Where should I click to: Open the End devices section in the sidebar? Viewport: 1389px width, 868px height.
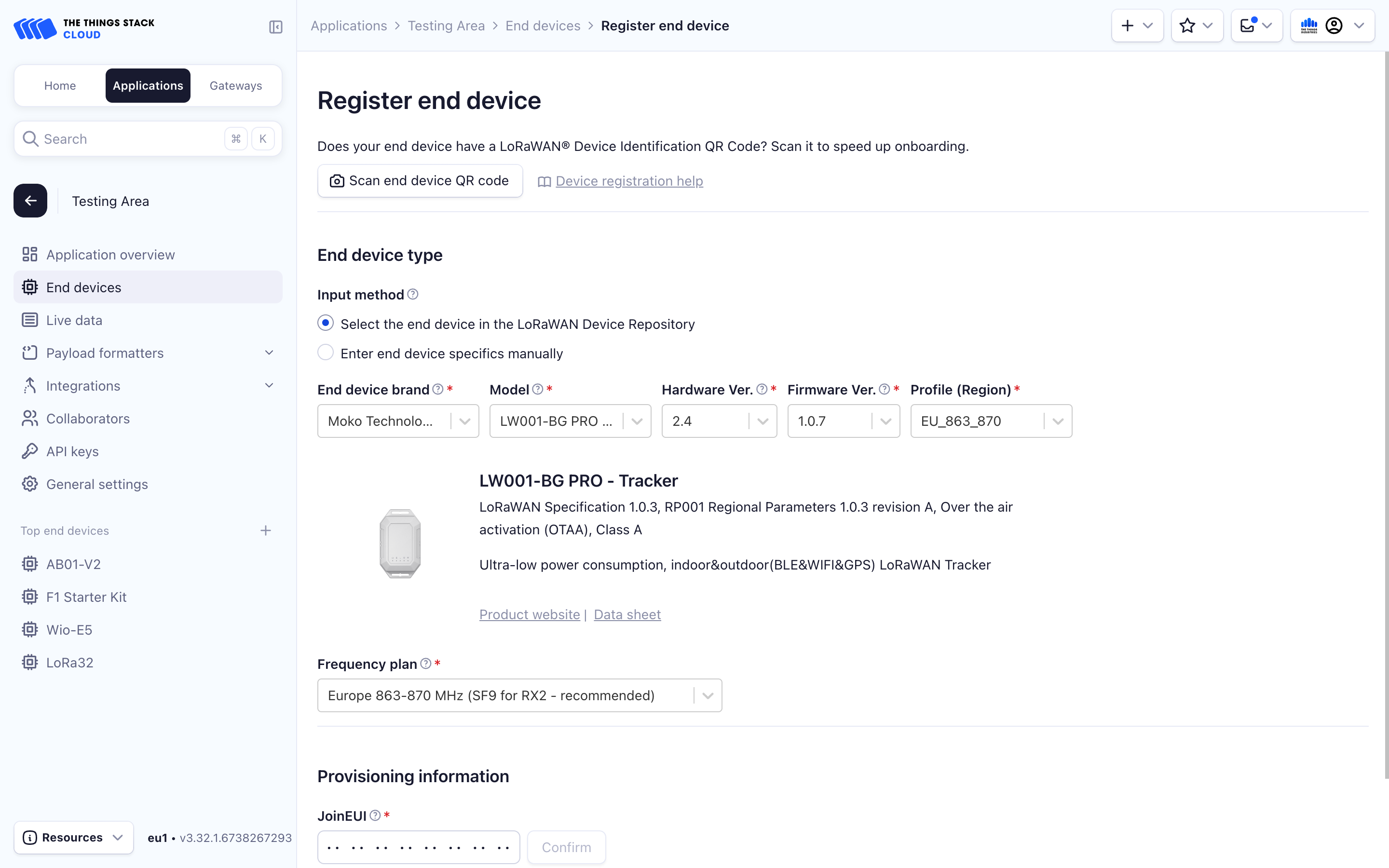tap(83, 287)
